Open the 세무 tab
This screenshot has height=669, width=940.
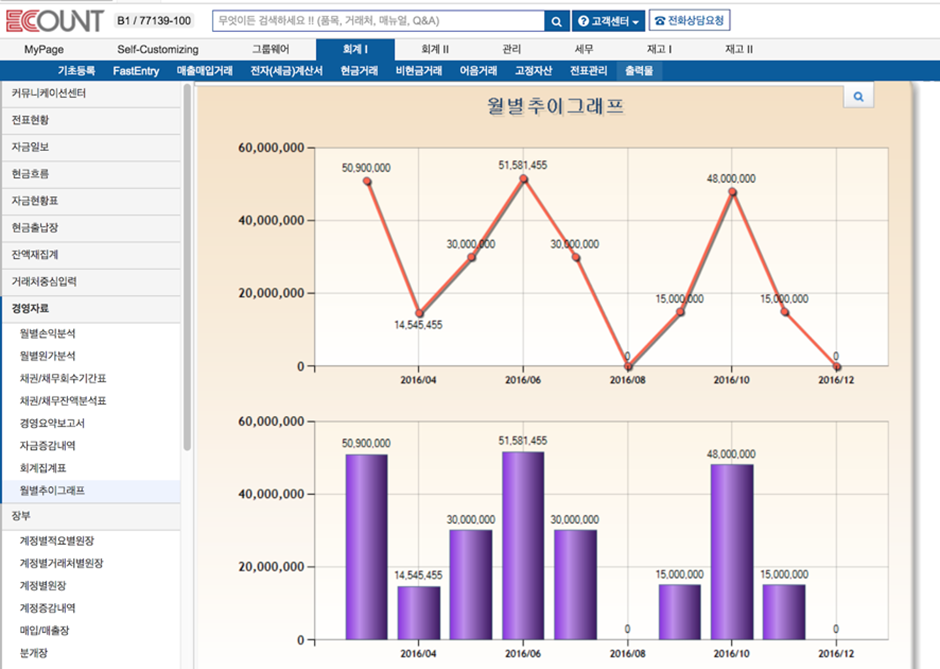click(x=583, y=49)
